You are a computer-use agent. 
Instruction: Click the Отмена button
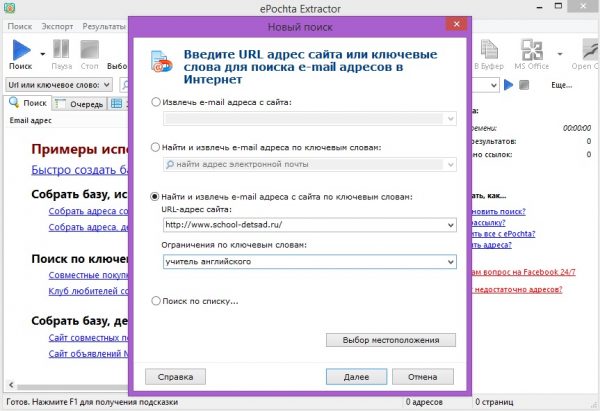(x=422, y=377)
